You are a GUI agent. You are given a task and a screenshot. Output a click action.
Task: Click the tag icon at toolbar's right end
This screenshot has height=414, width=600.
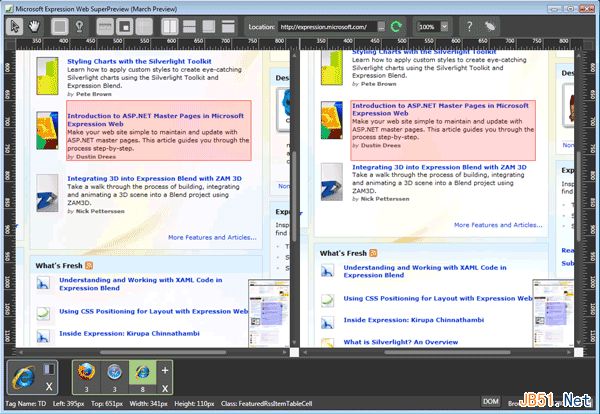click(x=491, y=25)
